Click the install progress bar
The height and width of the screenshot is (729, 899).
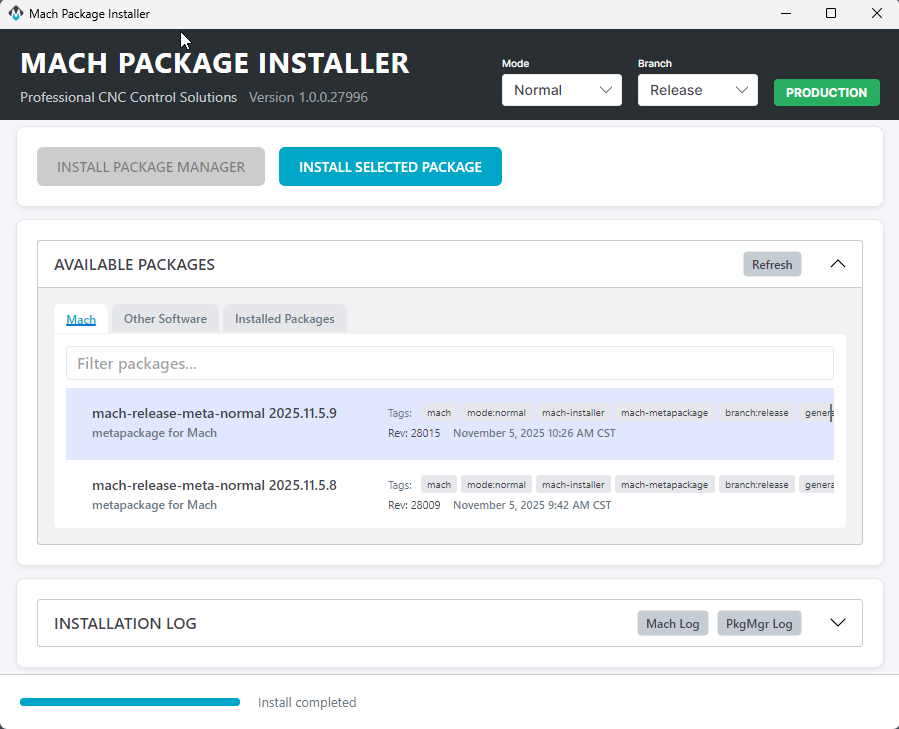pyautogui.click(x=130, y=702)
